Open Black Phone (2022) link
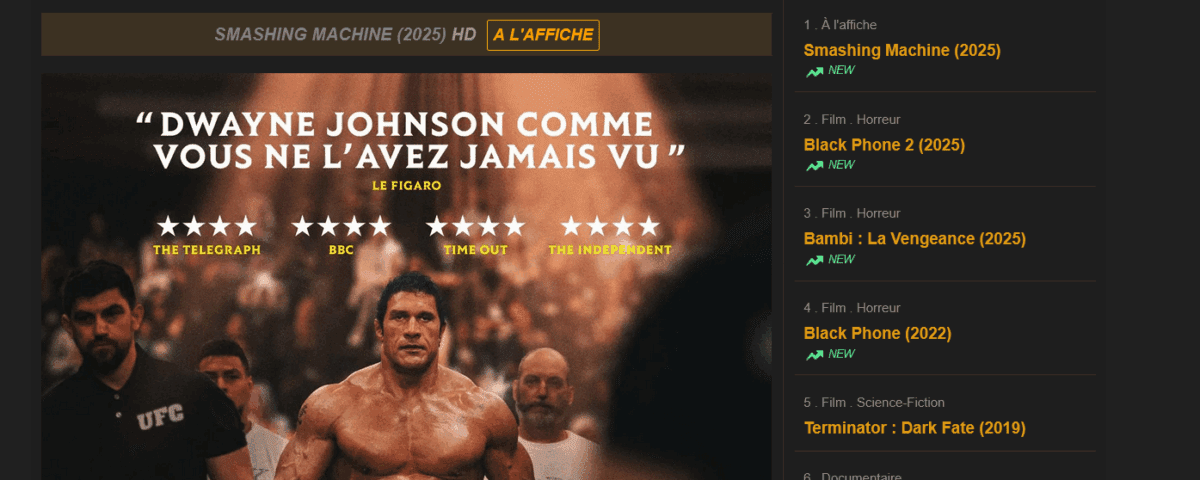1200x480 pixels. coord(878,333)
